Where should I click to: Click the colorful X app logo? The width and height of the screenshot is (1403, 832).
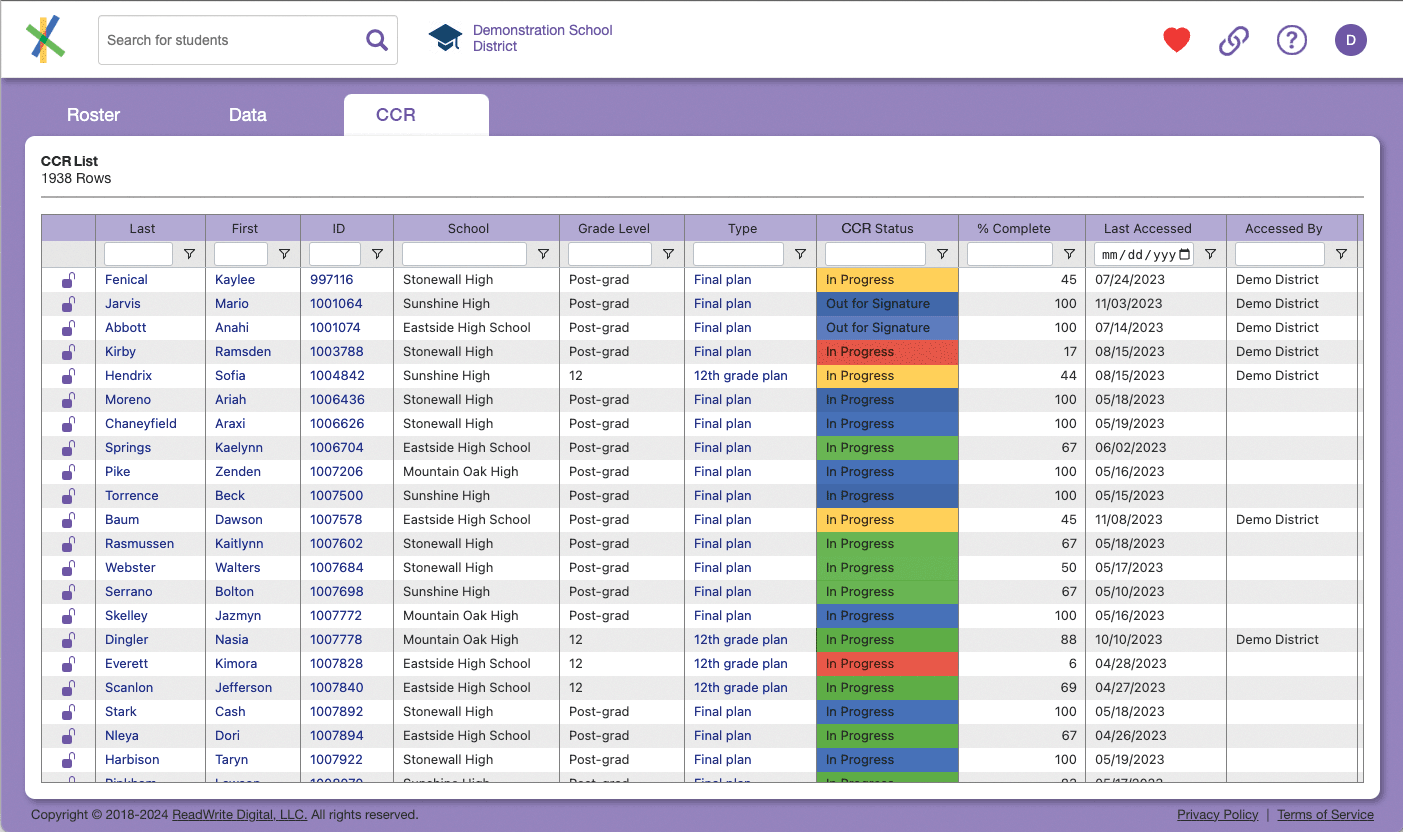point(45,39)
